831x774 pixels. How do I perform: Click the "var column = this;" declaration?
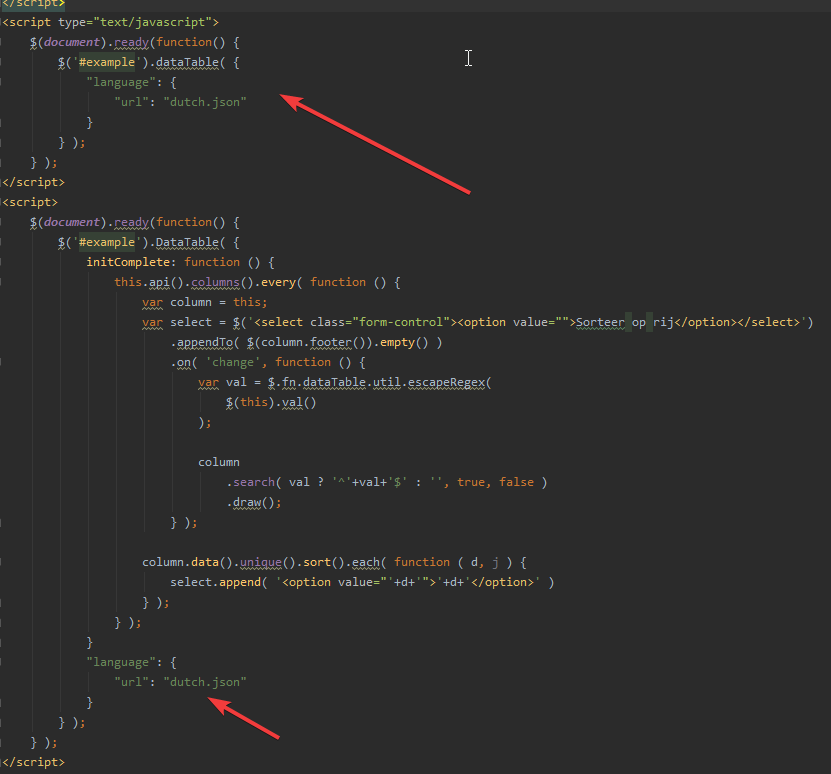(x=205, y=302)
